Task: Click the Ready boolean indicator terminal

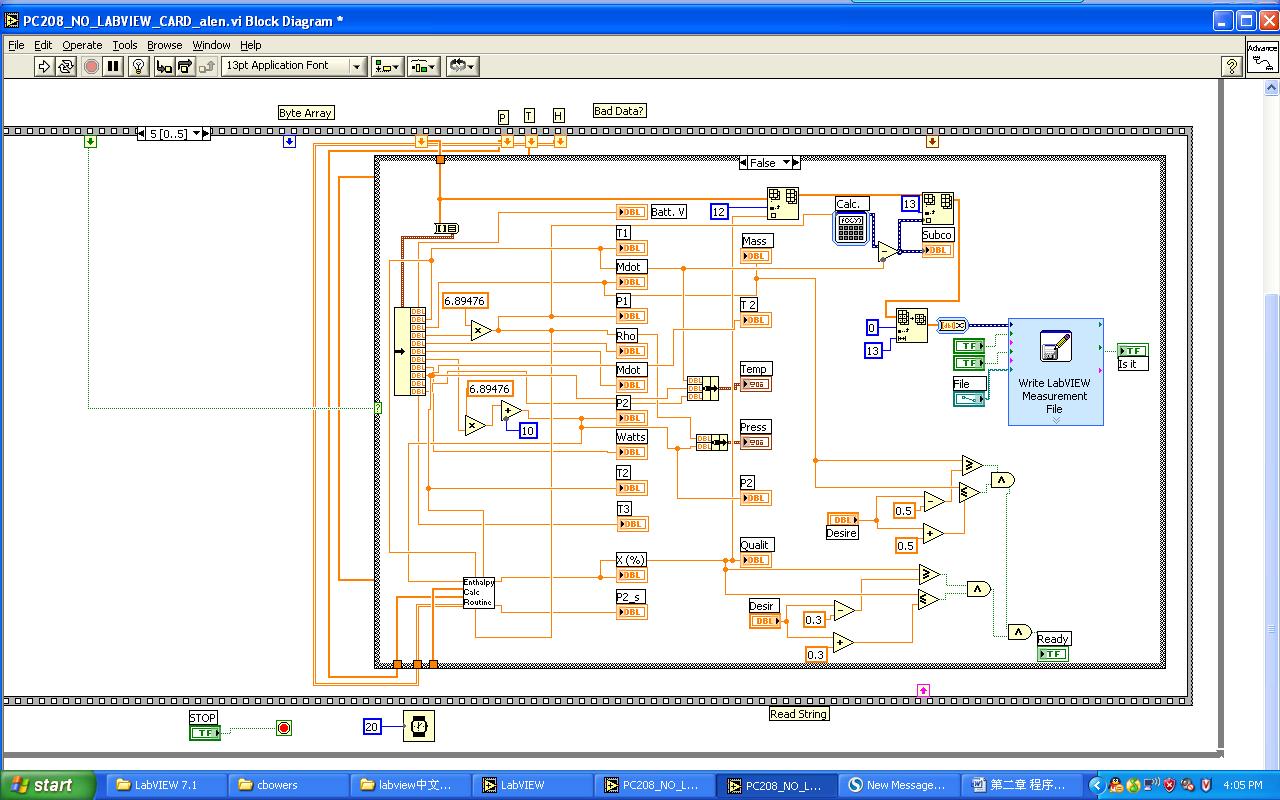Action: coord(1052,654)
